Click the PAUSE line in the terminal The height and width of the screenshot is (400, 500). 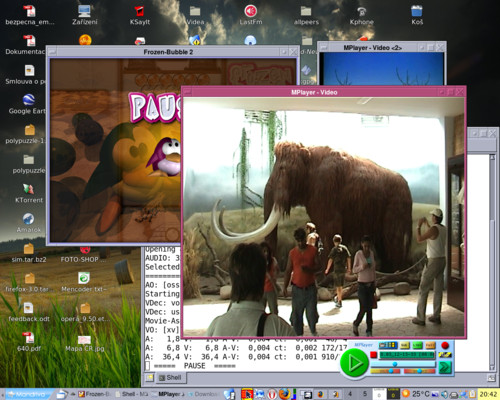tap(194, 366)
